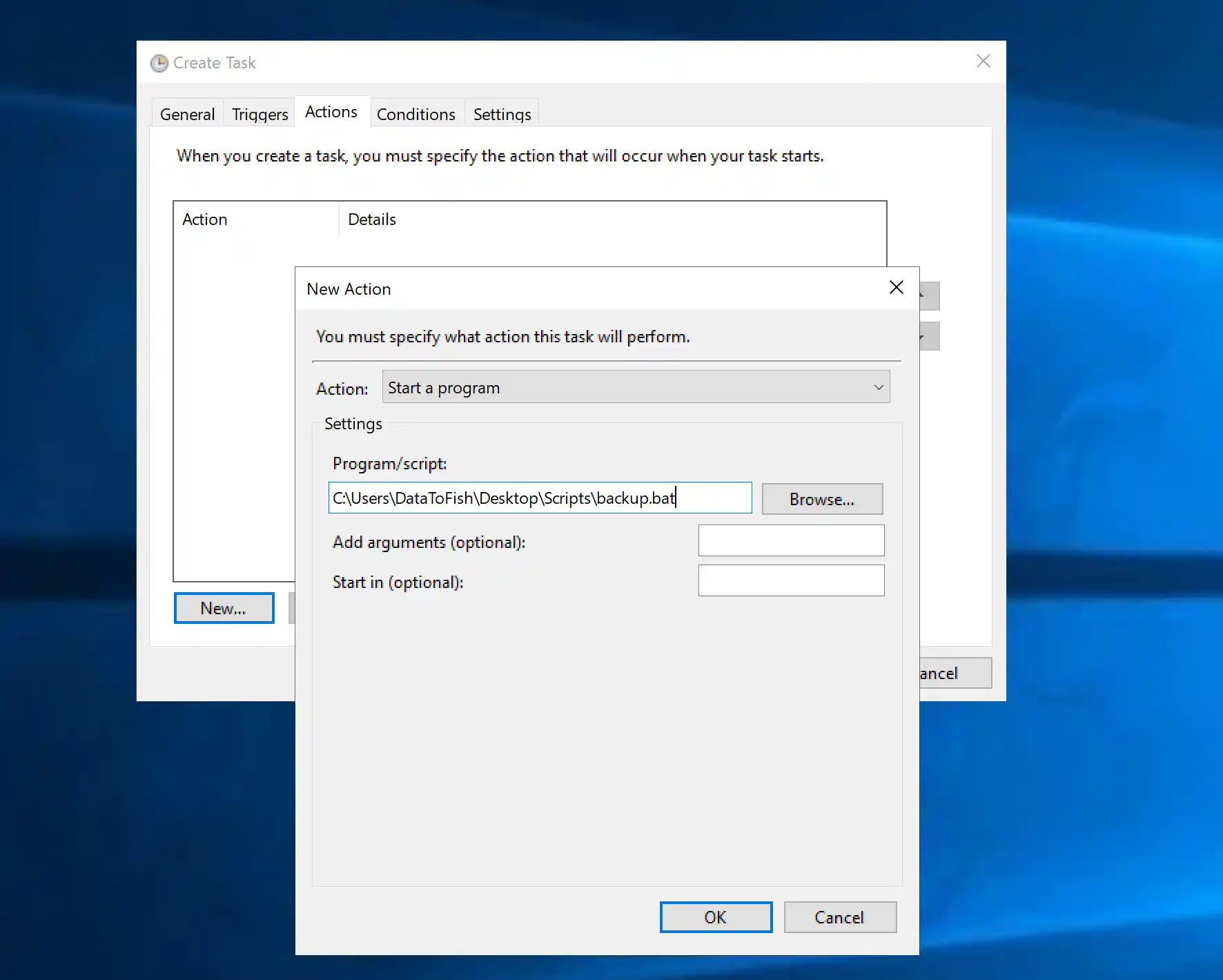This screenshot has height=980, width=1223.
Task: Cancel the New Action dialog
Action: (839, 917)
